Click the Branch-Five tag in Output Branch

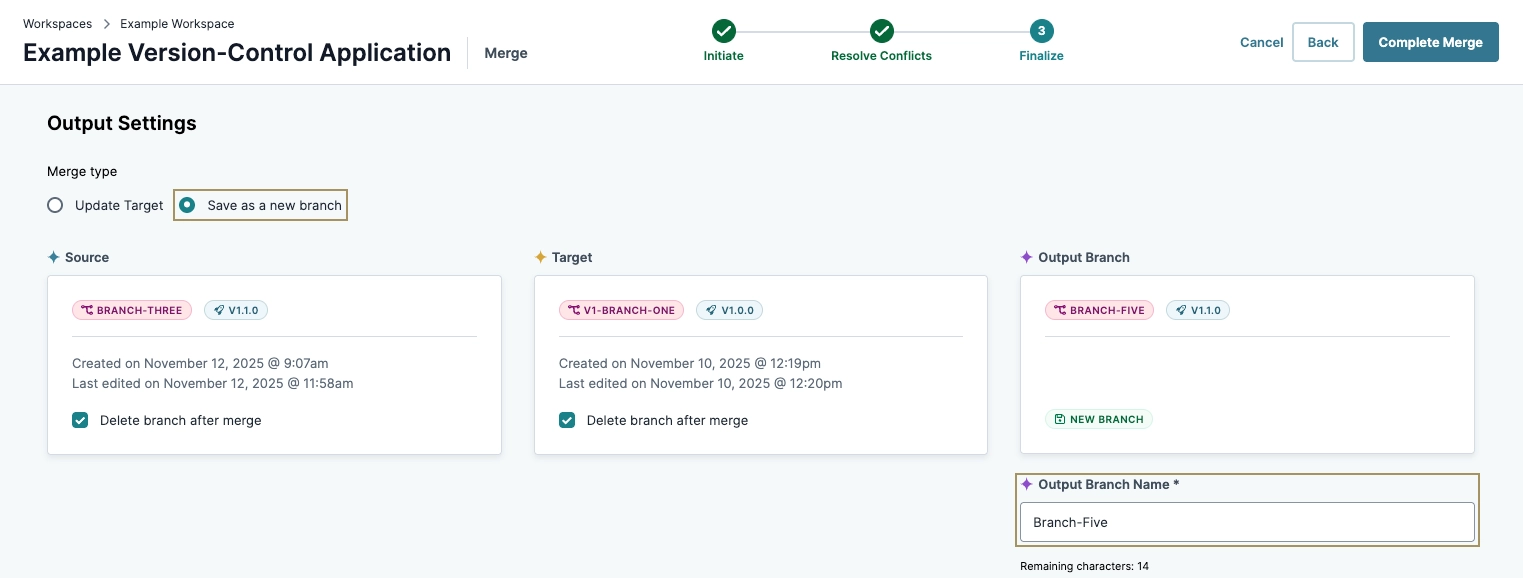click(x=1099, y=310)
